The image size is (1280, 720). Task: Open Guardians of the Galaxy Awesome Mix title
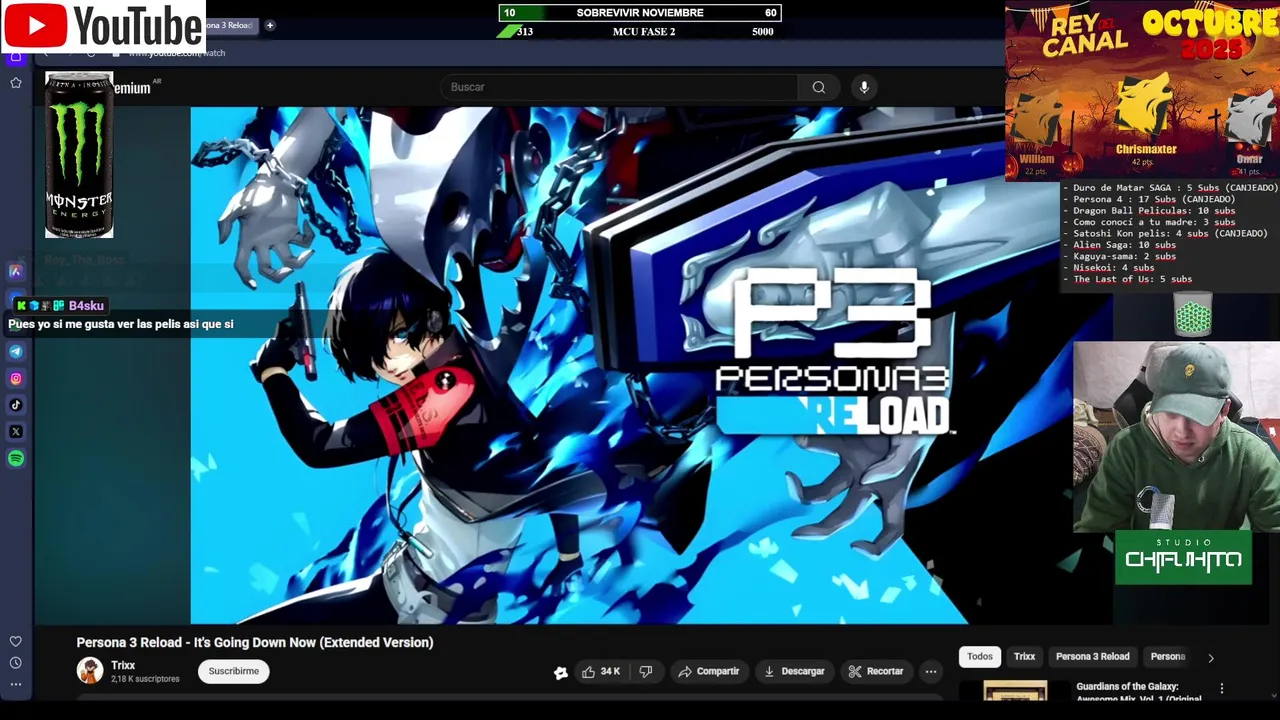pyautogui.click(x=1139, y=692)
